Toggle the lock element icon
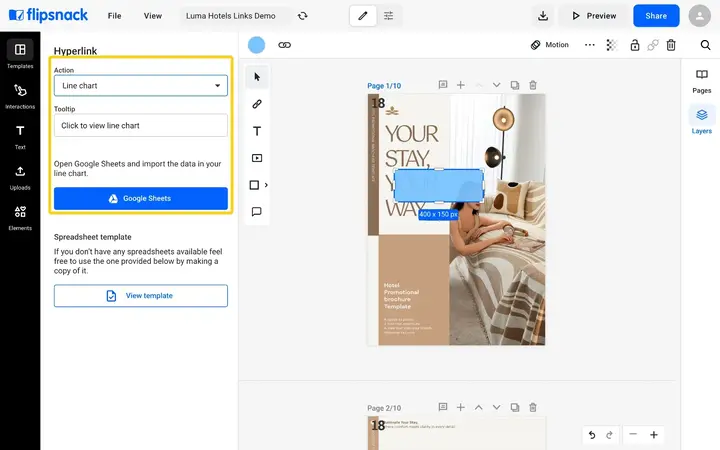 635,45
